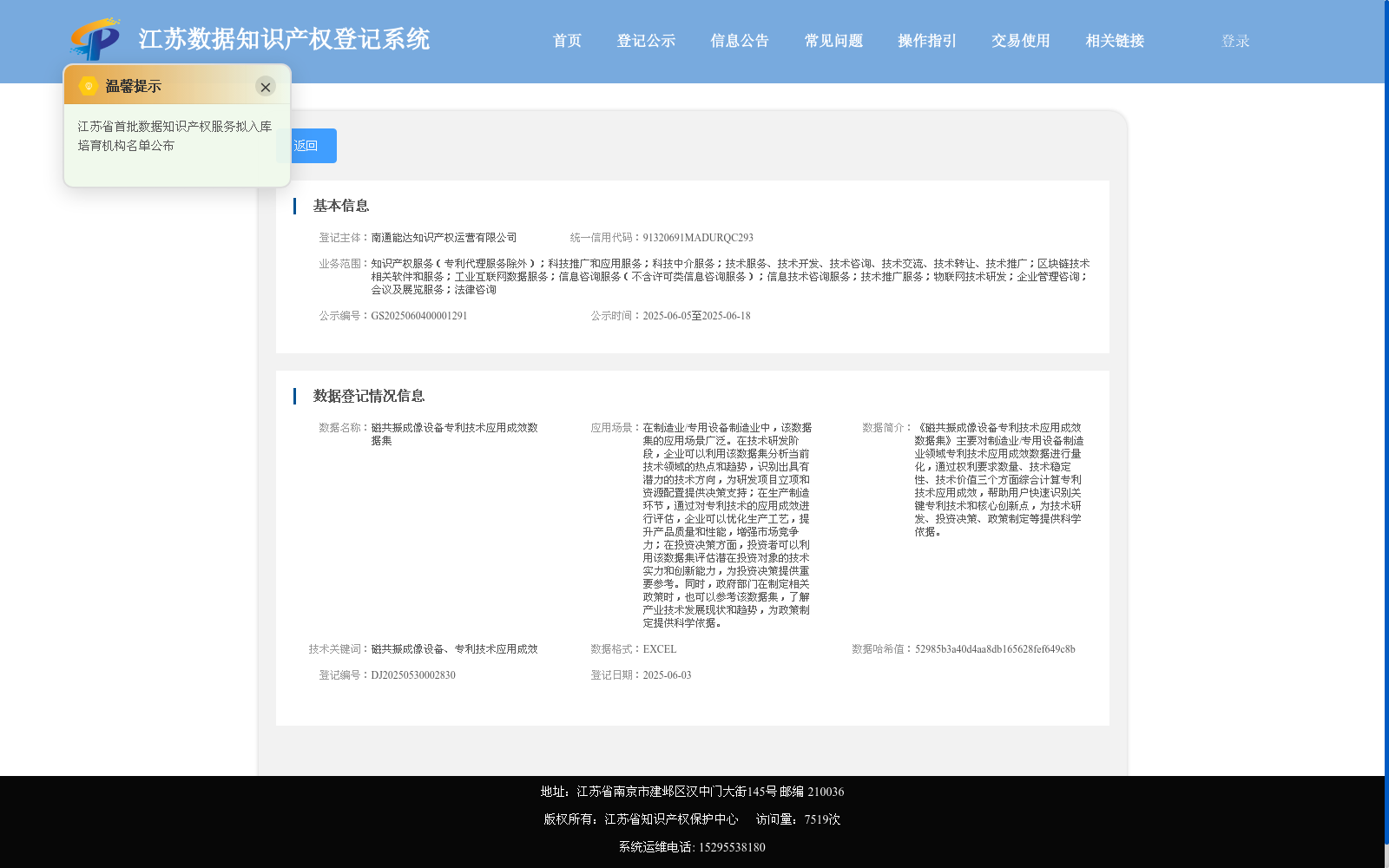Open 信息公告 section
The height and width of the screenshot is (868, 1389).
tap(740, 41)
